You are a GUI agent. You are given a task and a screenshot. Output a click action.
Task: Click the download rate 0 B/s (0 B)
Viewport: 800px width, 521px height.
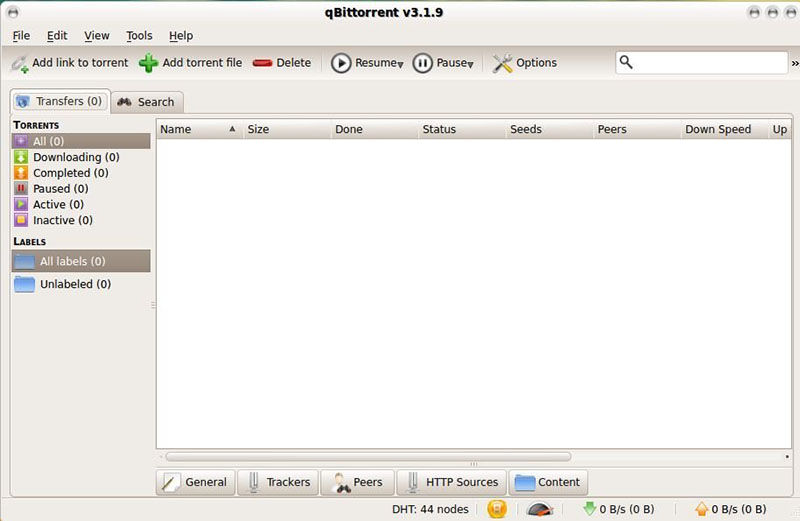tap(627, 509)
